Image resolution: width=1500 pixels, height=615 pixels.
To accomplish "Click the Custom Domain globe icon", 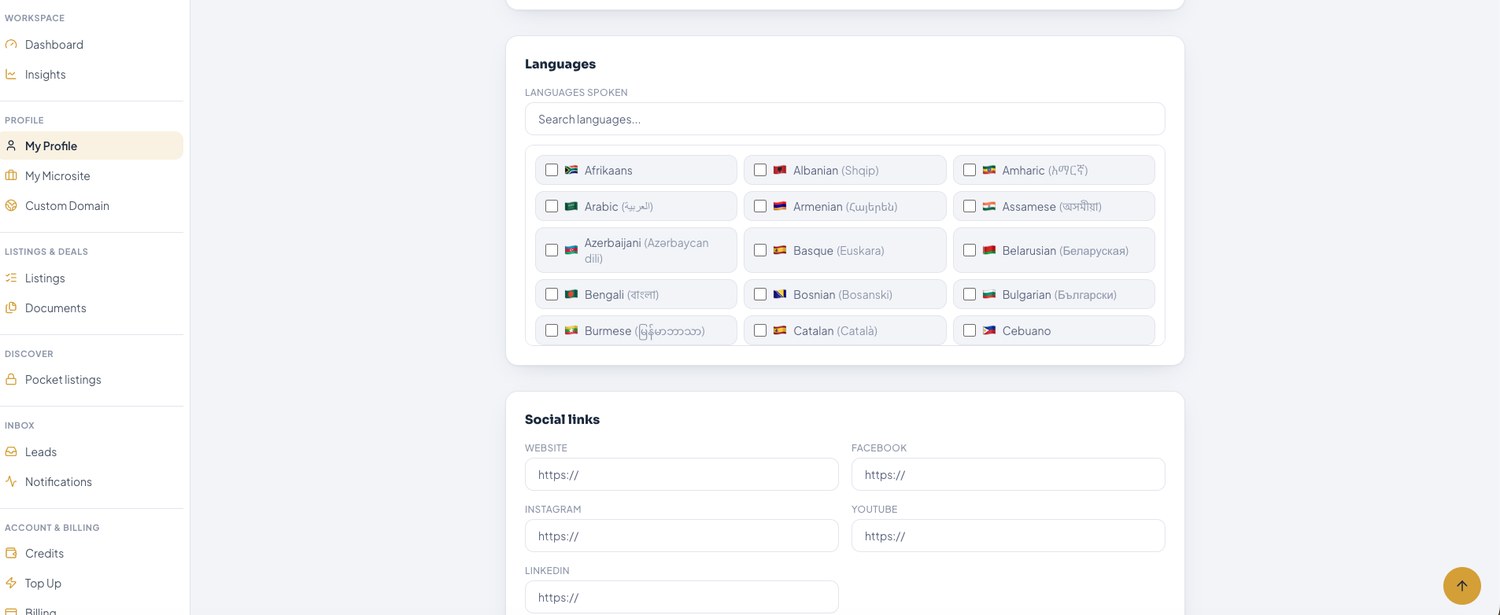I will pos(11,206).
